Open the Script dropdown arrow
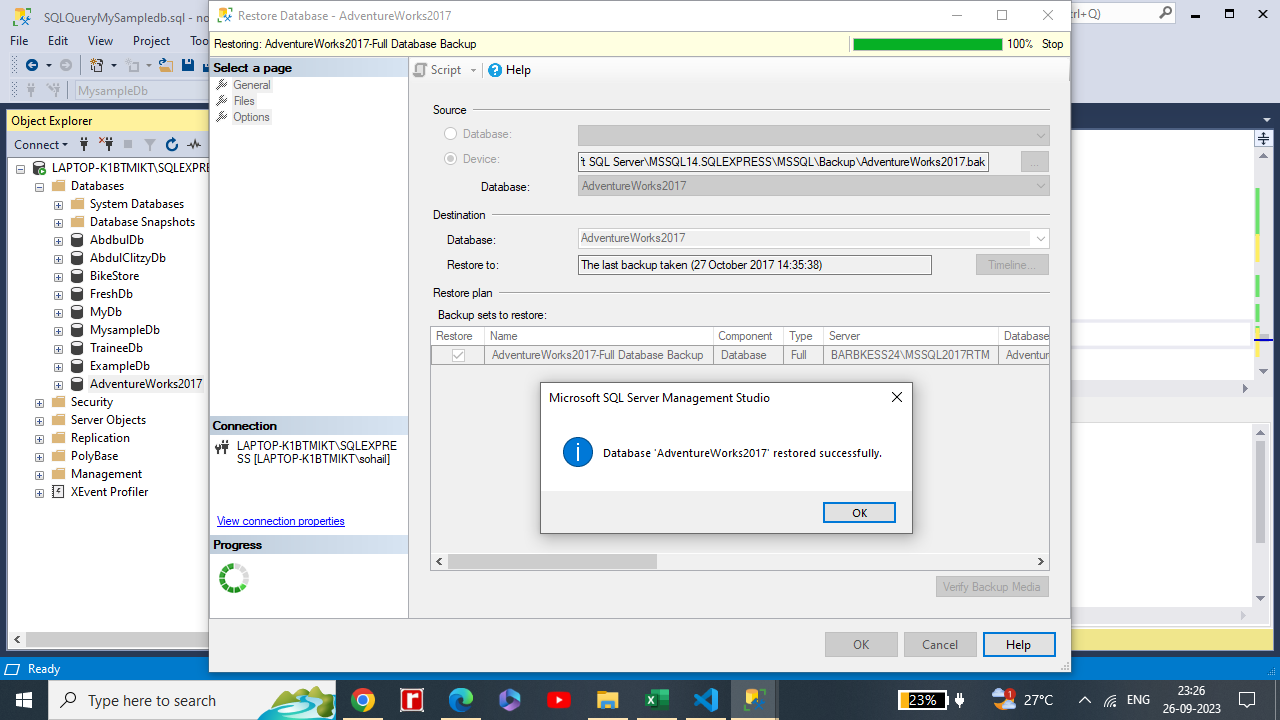The height and width of the screenshot is (720, 1280). pyautogui.click(x=474, y=70)
